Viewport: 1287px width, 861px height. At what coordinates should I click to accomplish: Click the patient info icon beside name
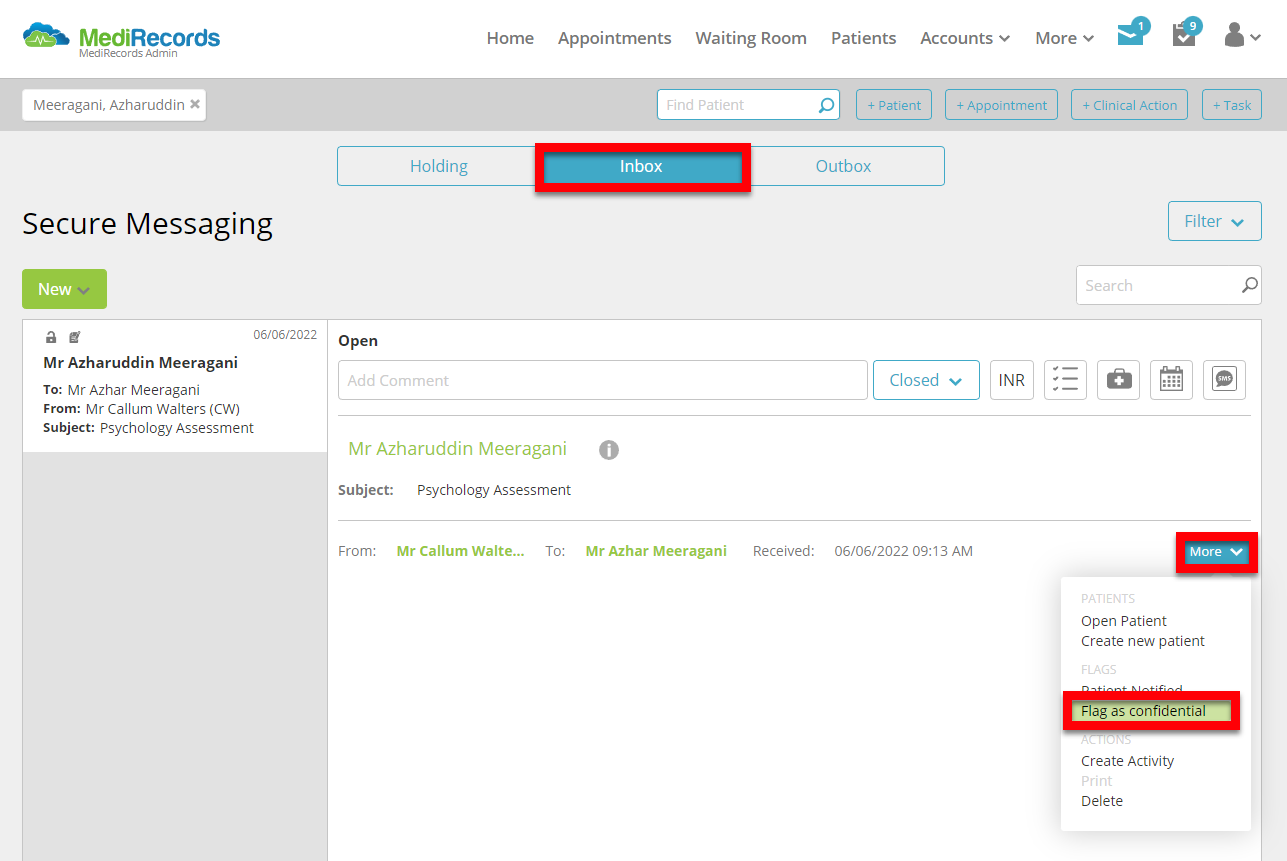(609, 450)
